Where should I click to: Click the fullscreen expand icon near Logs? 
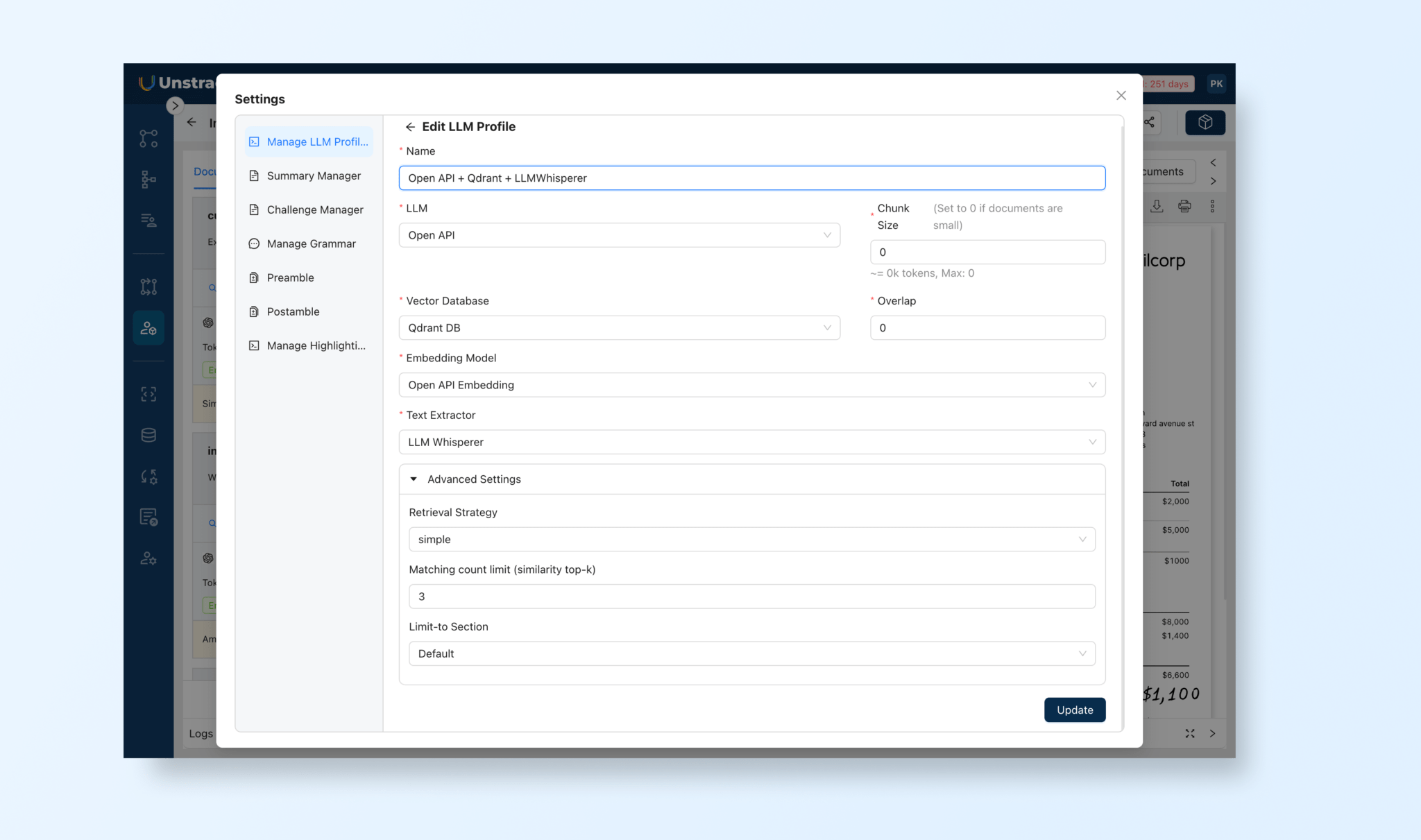tap(1189, 733)
